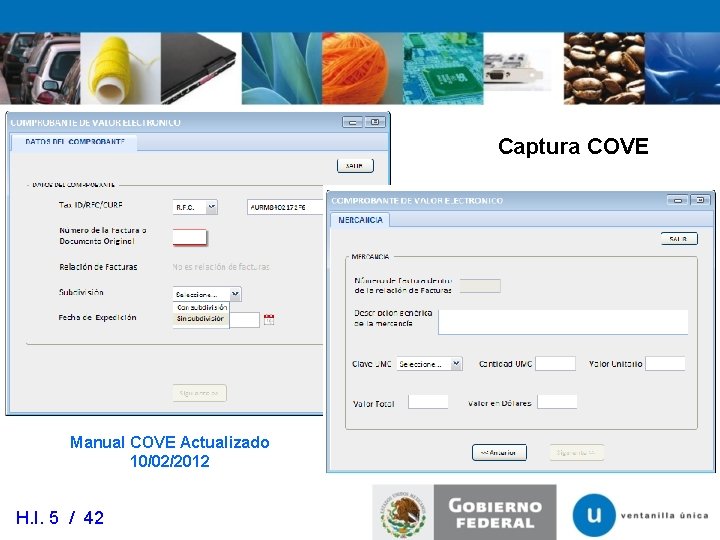Click the parked cars banner image

(x=40, y=68)
